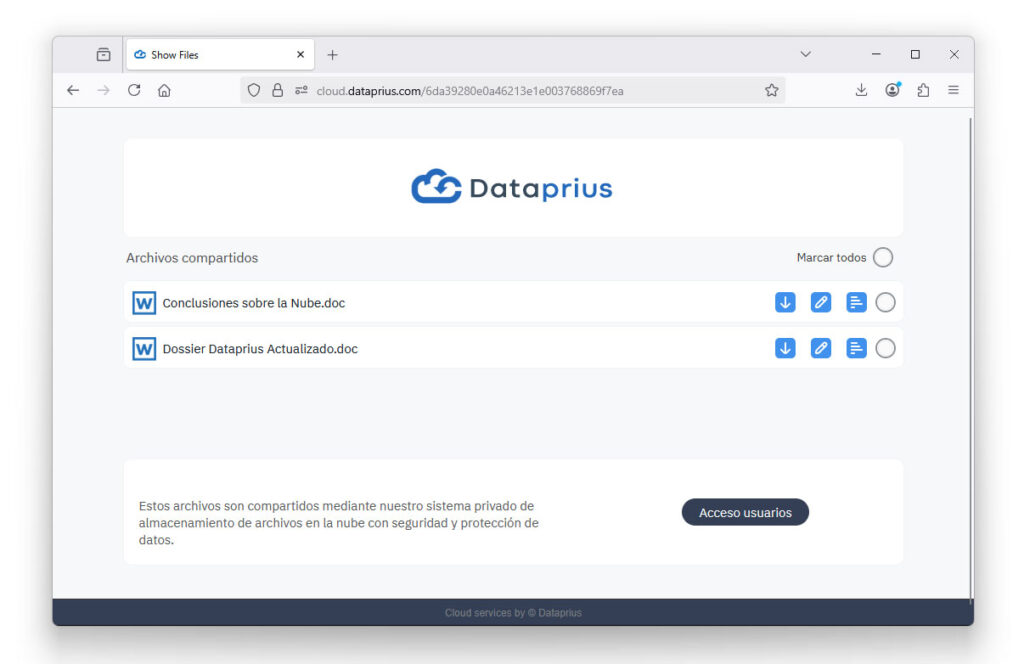Select Dossier Dataprius Actualizado.doc checkbox circle
The width and height of the screenshot is (1024, 664).
pyautogui.click(x=886, y=348)
